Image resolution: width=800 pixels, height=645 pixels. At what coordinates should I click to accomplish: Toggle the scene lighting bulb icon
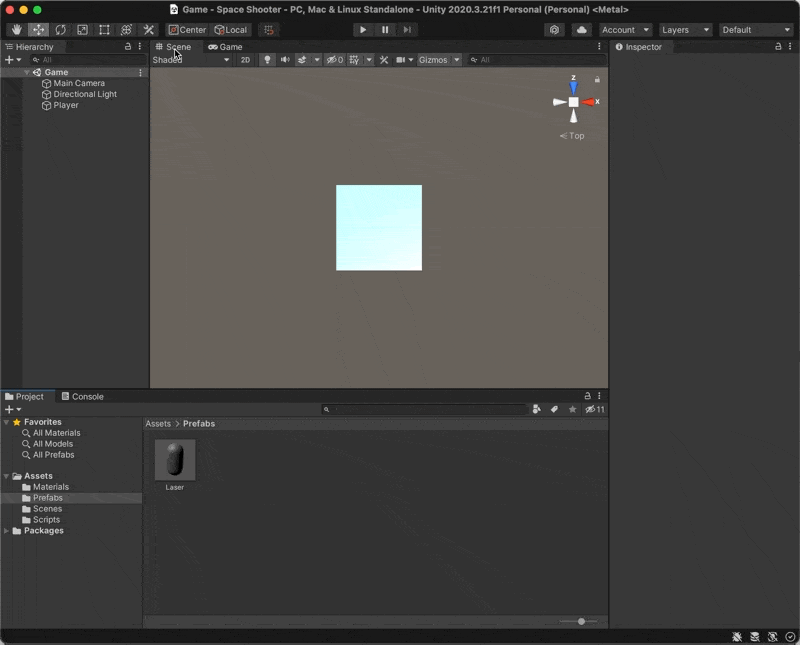[x=268, y=60]
